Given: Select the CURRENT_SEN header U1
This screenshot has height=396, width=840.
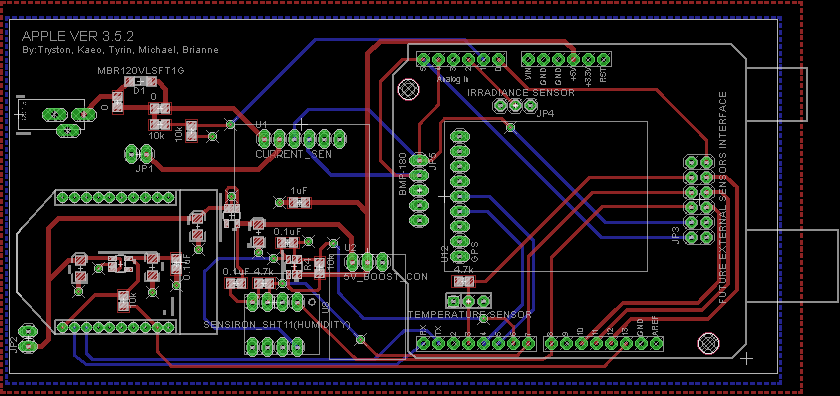Looking at the screenshot, I should pos(301,139).
